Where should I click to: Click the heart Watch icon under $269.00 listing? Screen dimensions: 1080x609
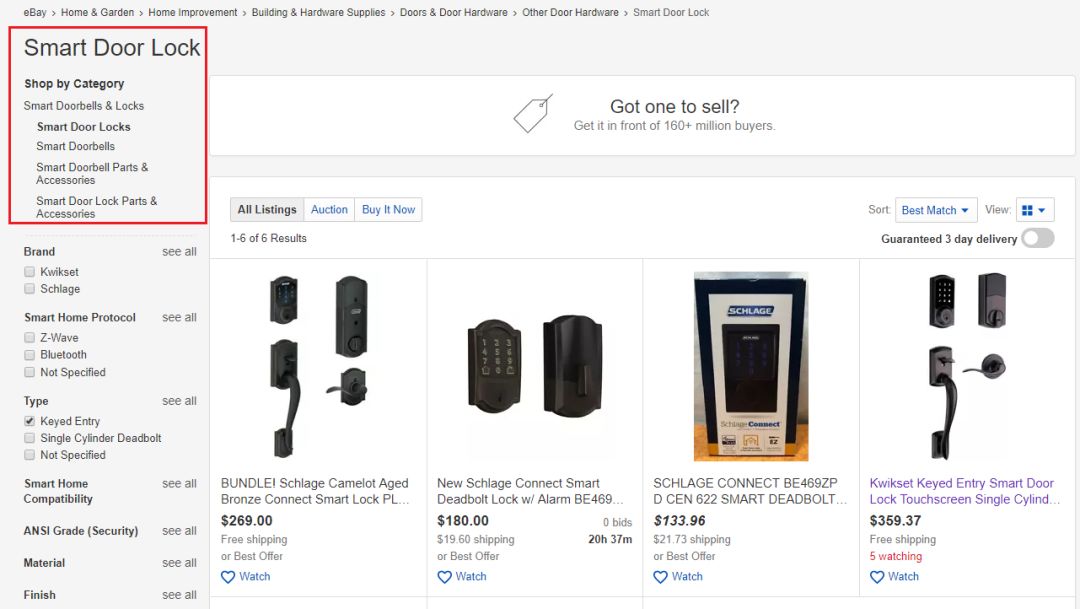228,577
